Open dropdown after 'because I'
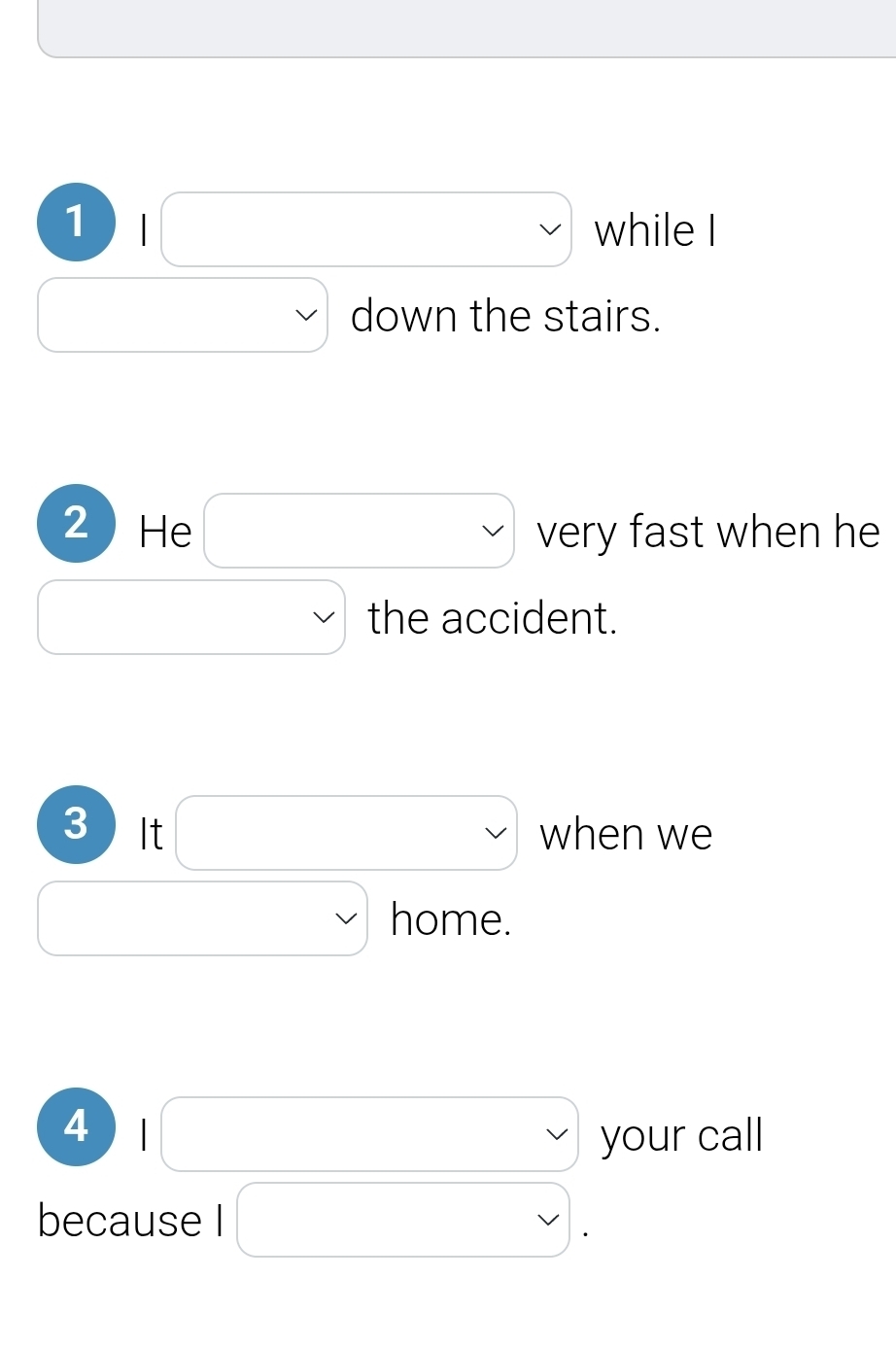Viewport: 896px width, 1348px height. [402, 1220]
